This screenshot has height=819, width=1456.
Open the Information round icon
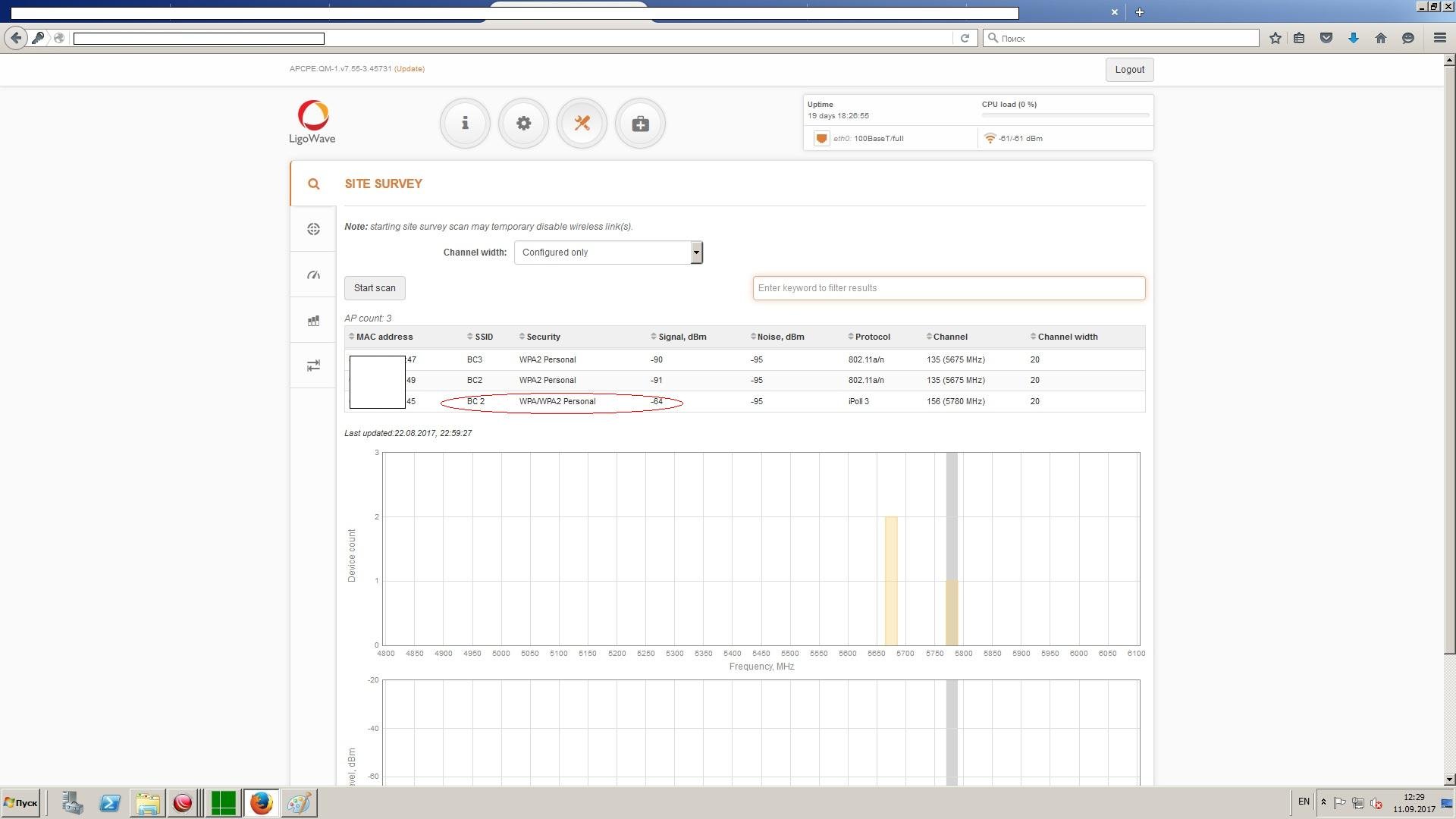coord(465,123)
